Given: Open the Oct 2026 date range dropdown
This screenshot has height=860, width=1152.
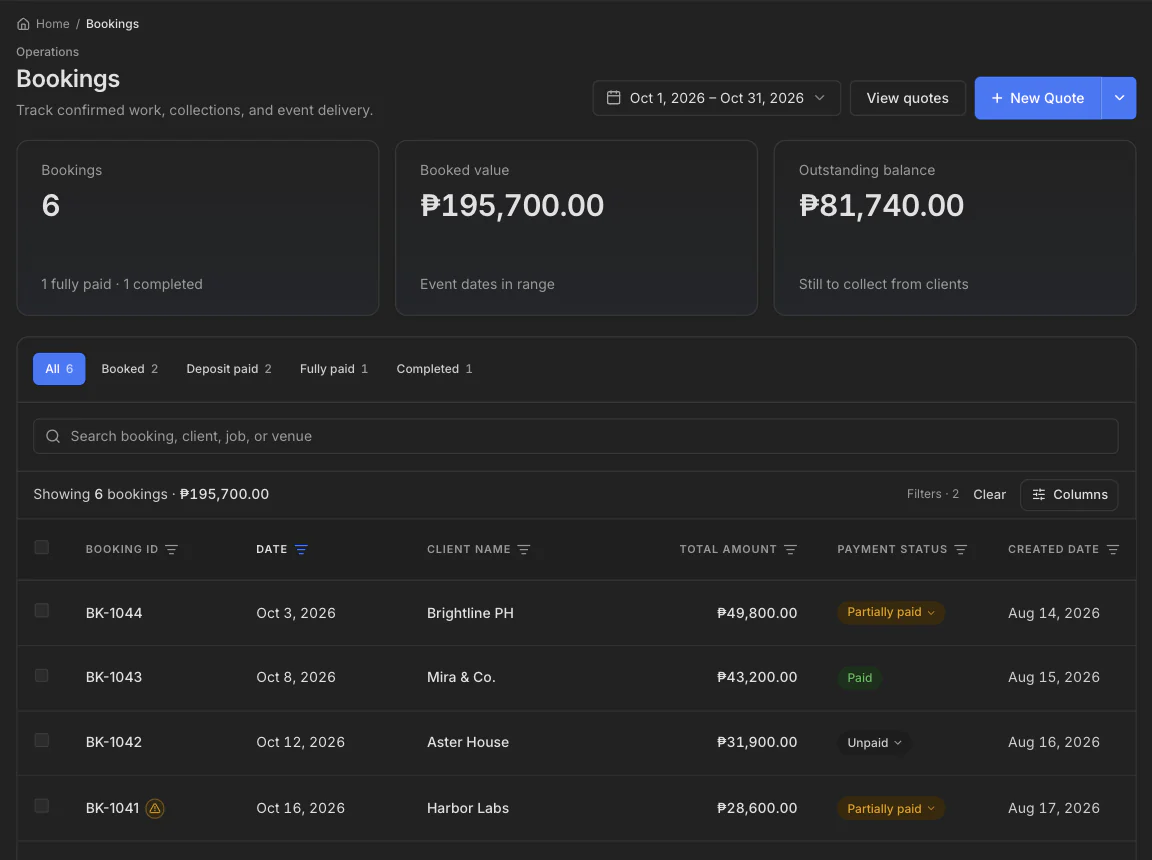Looking at the screenshot, I should (716, 98).
